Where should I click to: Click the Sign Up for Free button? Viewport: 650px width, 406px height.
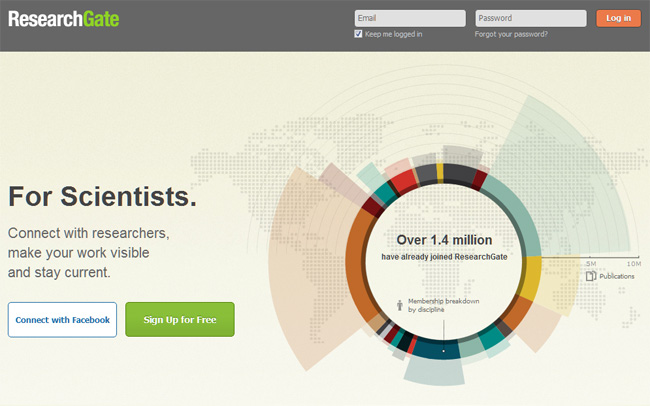180,319
